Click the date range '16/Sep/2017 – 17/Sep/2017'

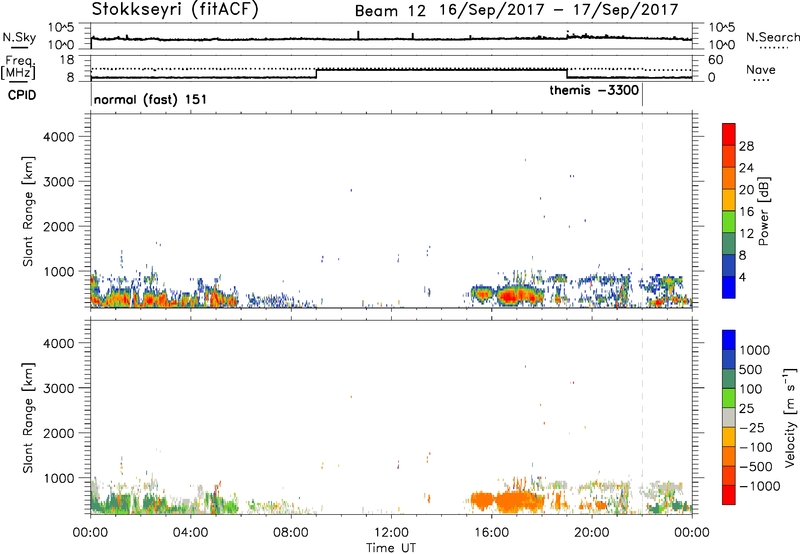click(x=559, y=10)
